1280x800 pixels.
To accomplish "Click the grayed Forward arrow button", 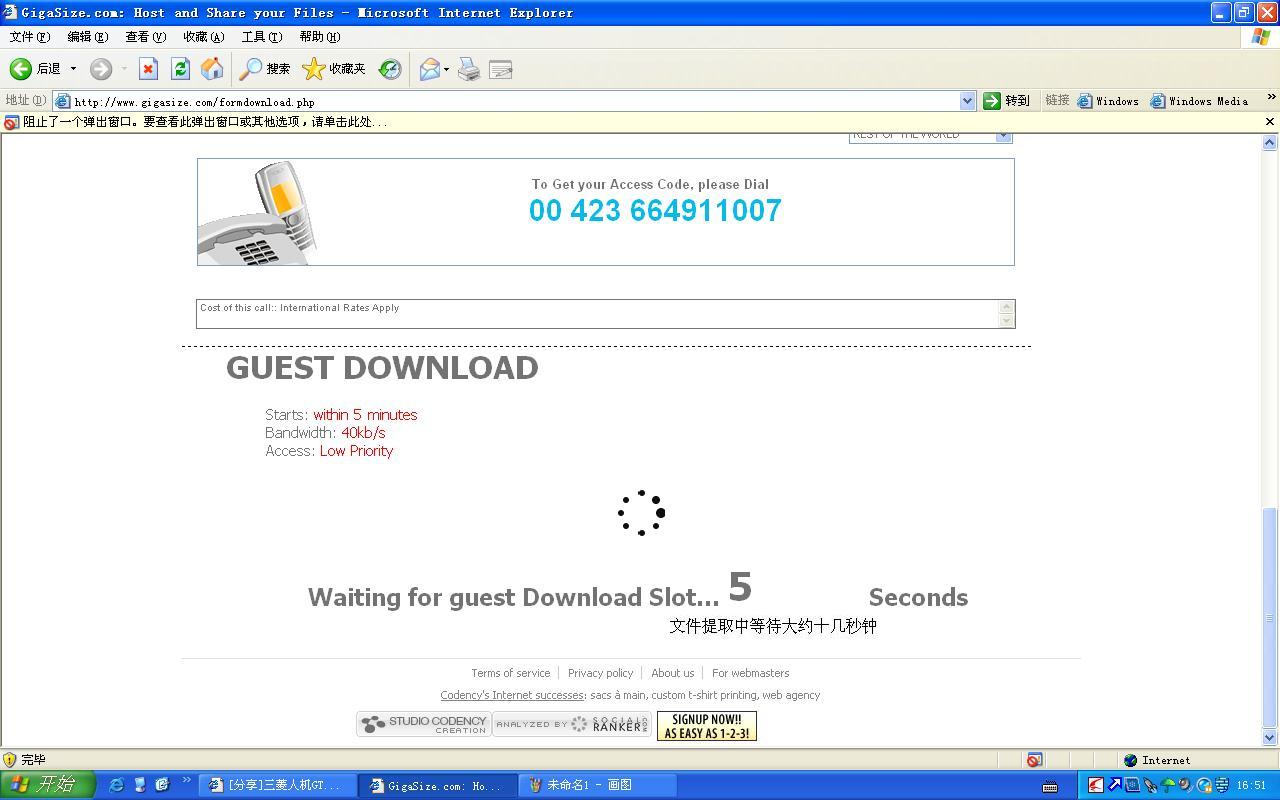I will click(x=101, y=69).
